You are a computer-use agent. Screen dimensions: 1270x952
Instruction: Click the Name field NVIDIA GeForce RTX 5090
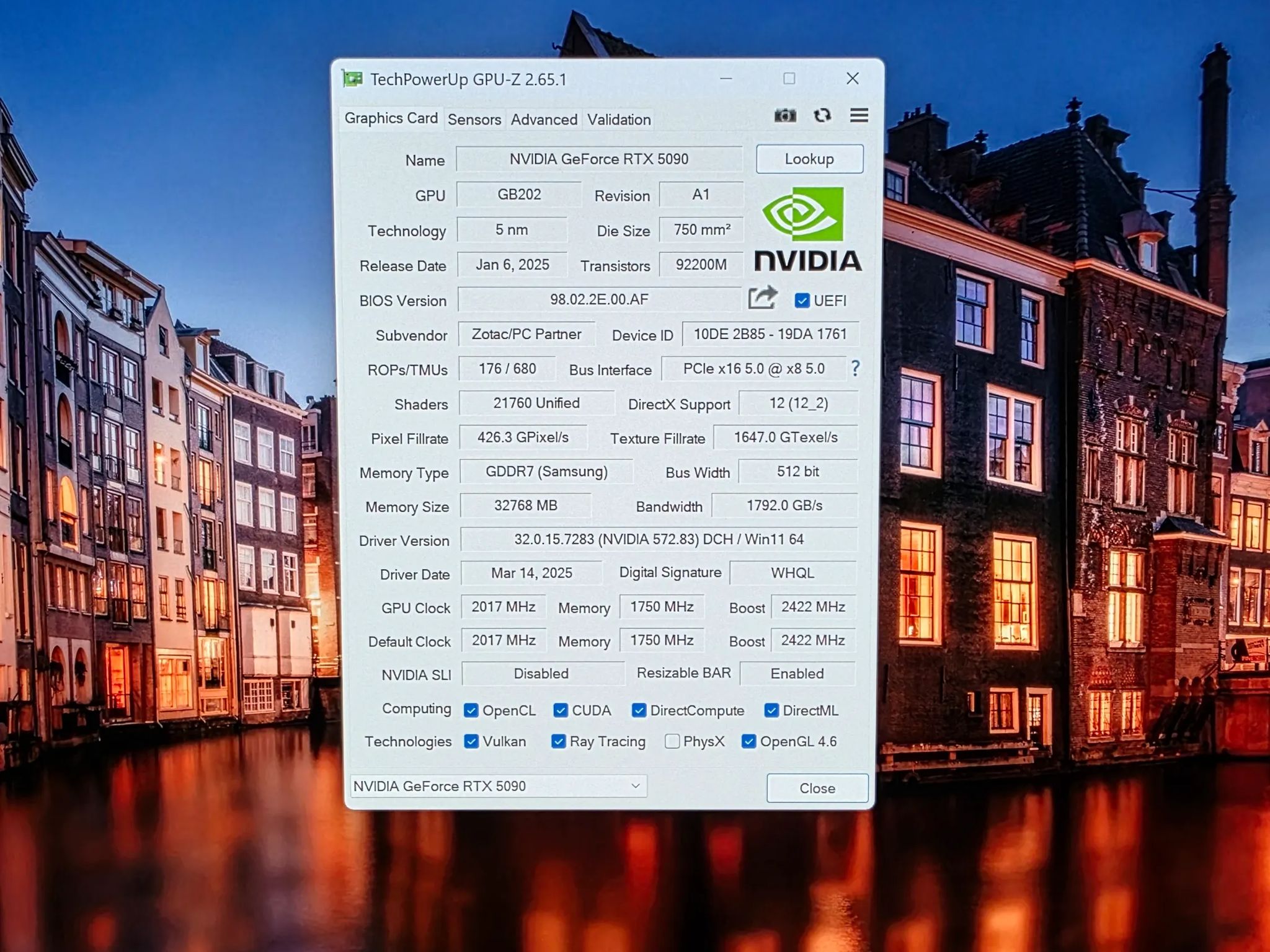point(599,159)
